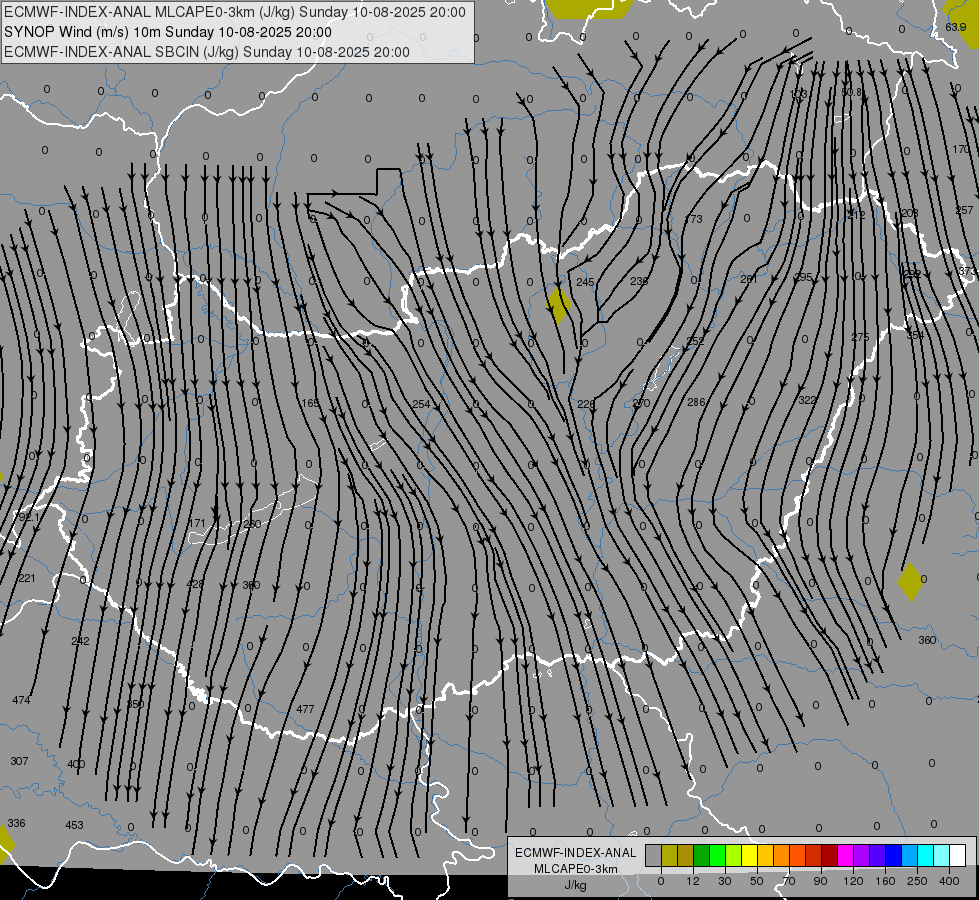This screenshot has height=900, width=979.
Task: Select the dark green legend swatch
Action: click(702, 855)
